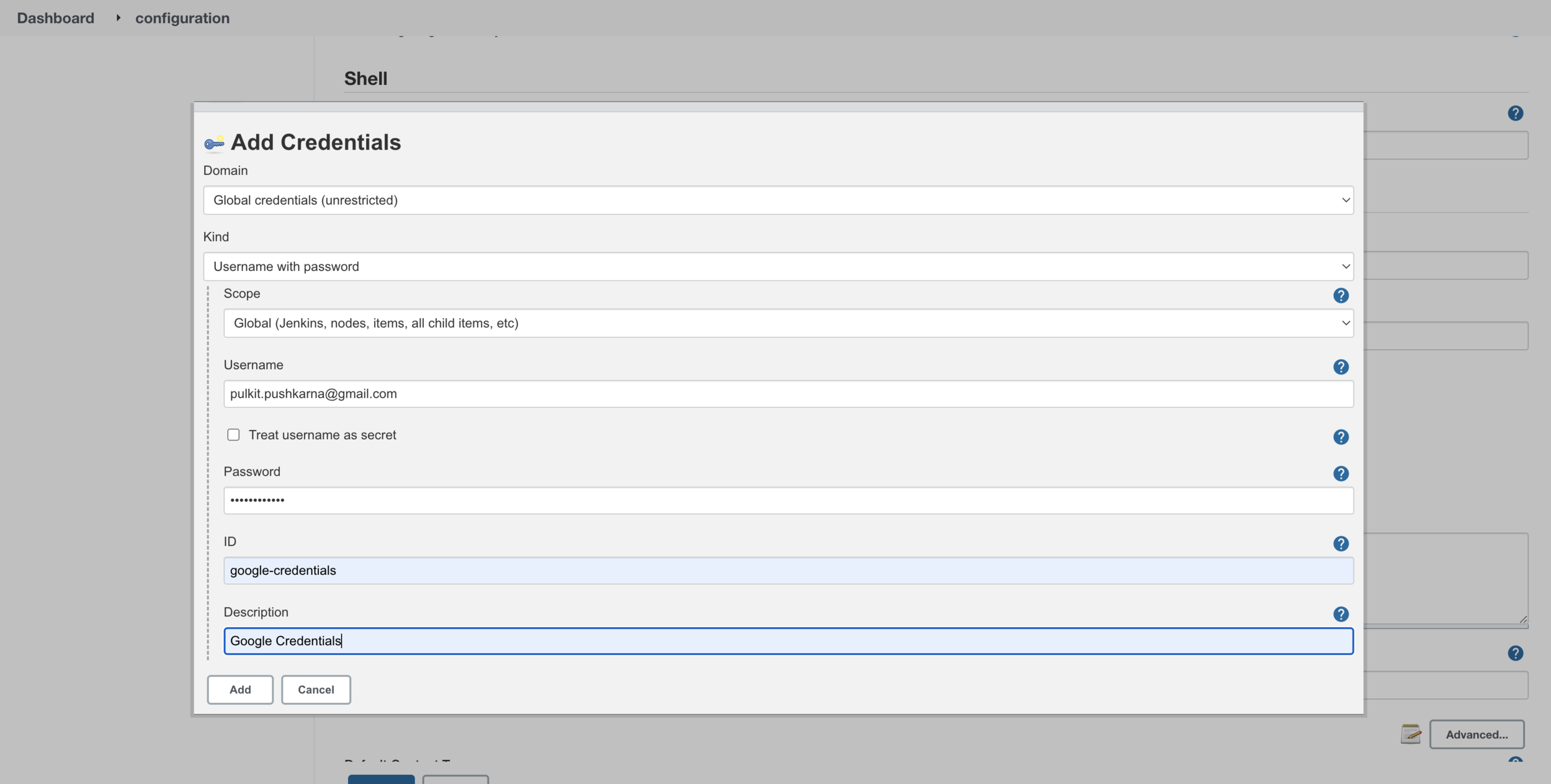
Task: Click into the Username field
Action: 788,394
